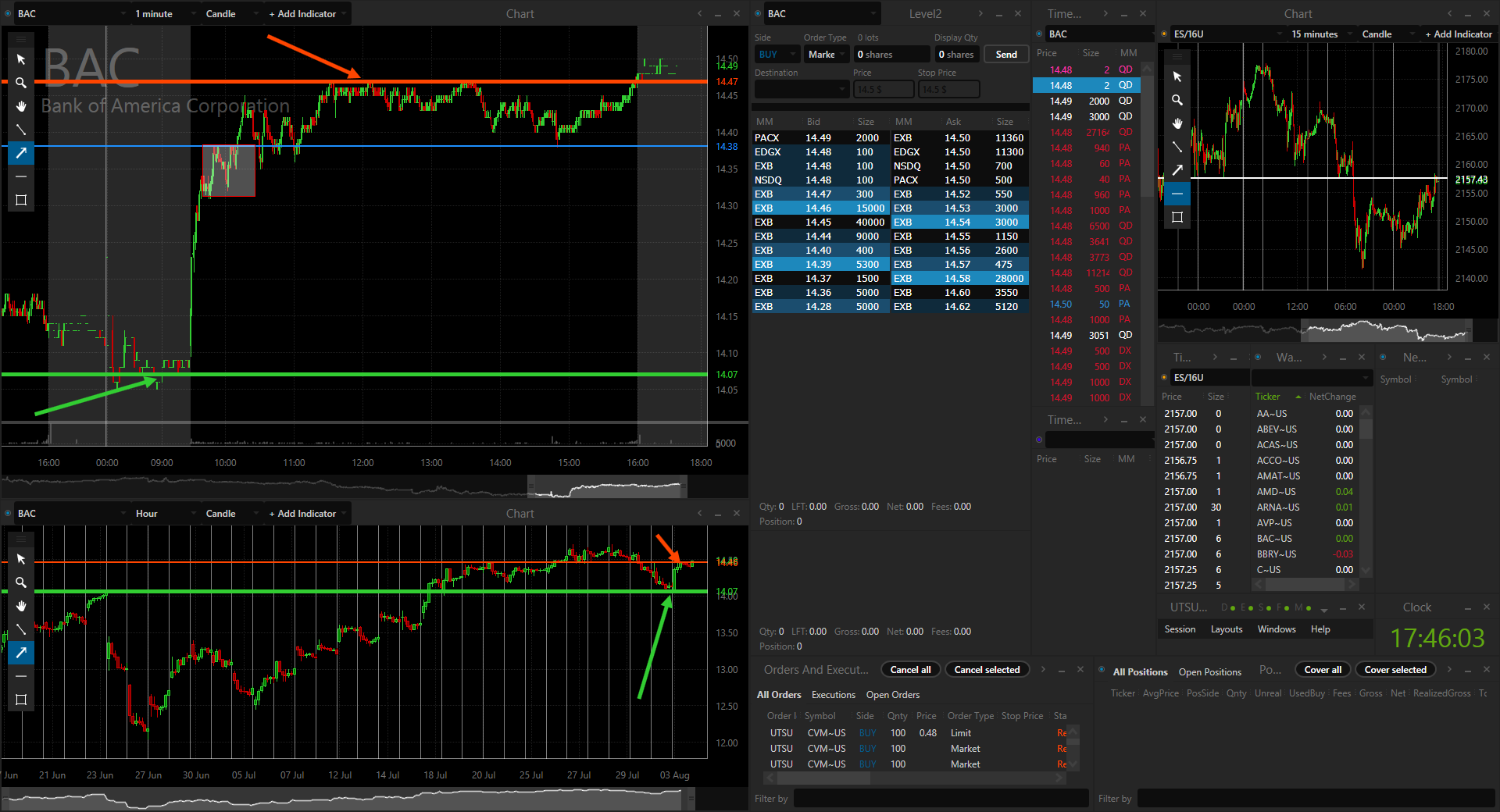This screenshot has width=1500, height=812.
Task: Select the rectangle tool in BAC 1 minute chart
Action: (21, 200)
